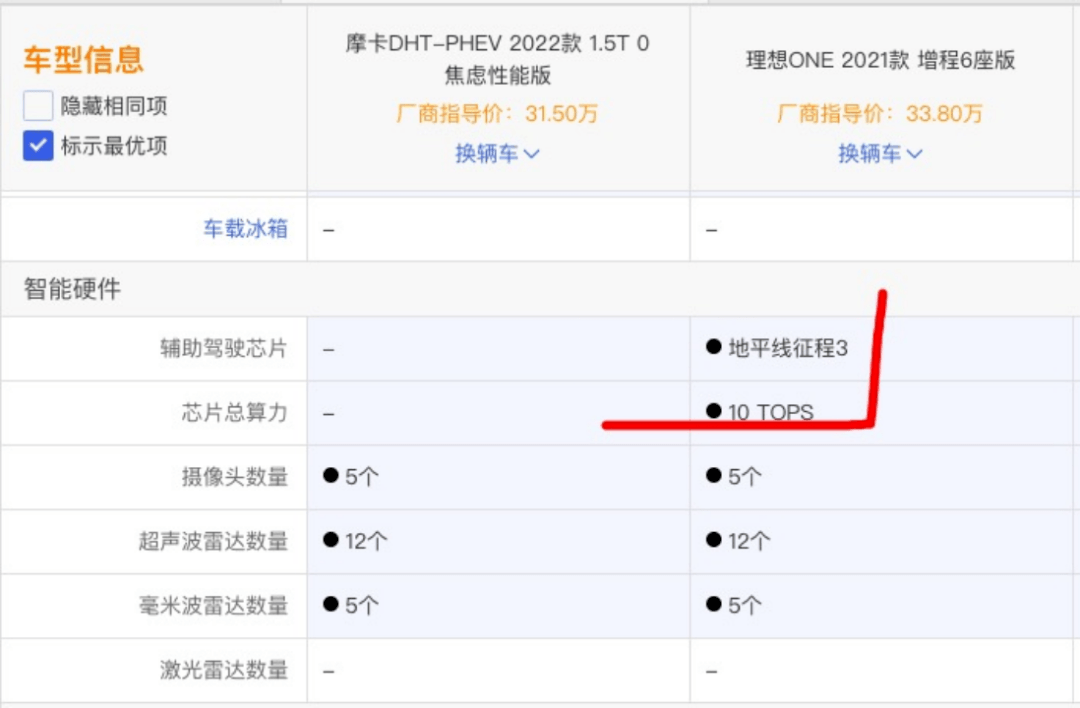The width and height of the screenshot is (1080, 708).
Task: Select the 车型信息 heading
Action: (83, 59)
